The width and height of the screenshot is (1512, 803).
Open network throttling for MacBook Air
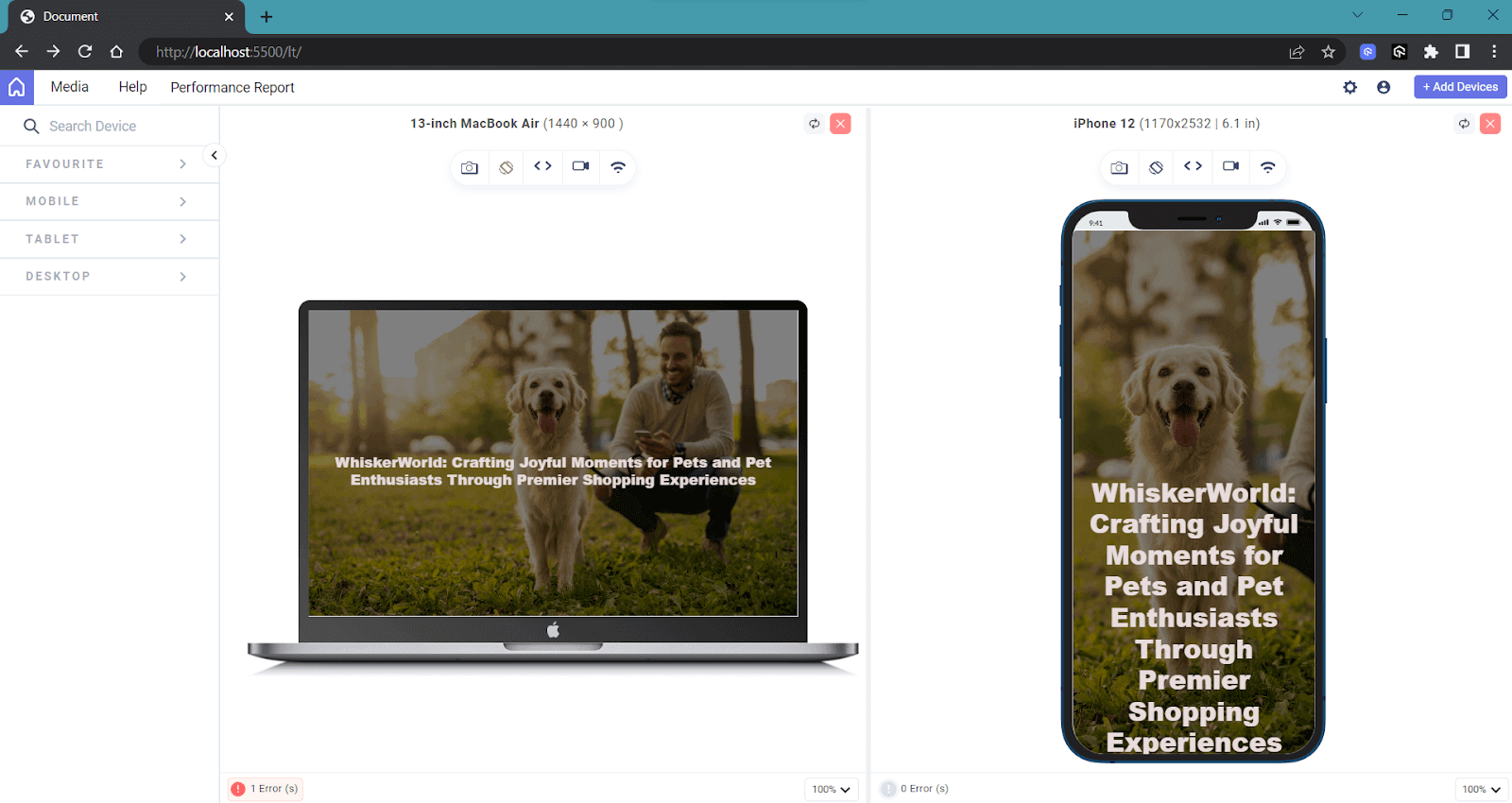[618, 167]
